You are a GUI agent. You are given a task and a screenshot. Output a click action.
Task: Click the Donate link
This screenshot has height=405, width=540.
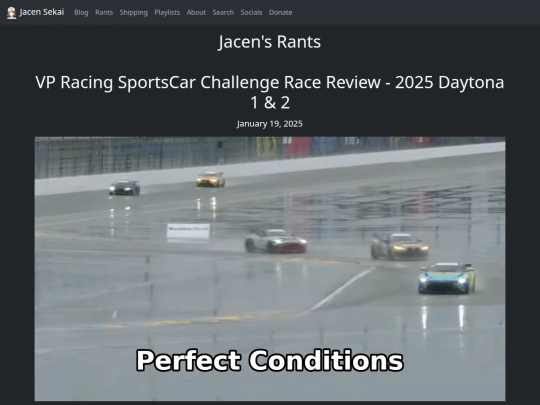pyautogui.click(x=280, y=13)
